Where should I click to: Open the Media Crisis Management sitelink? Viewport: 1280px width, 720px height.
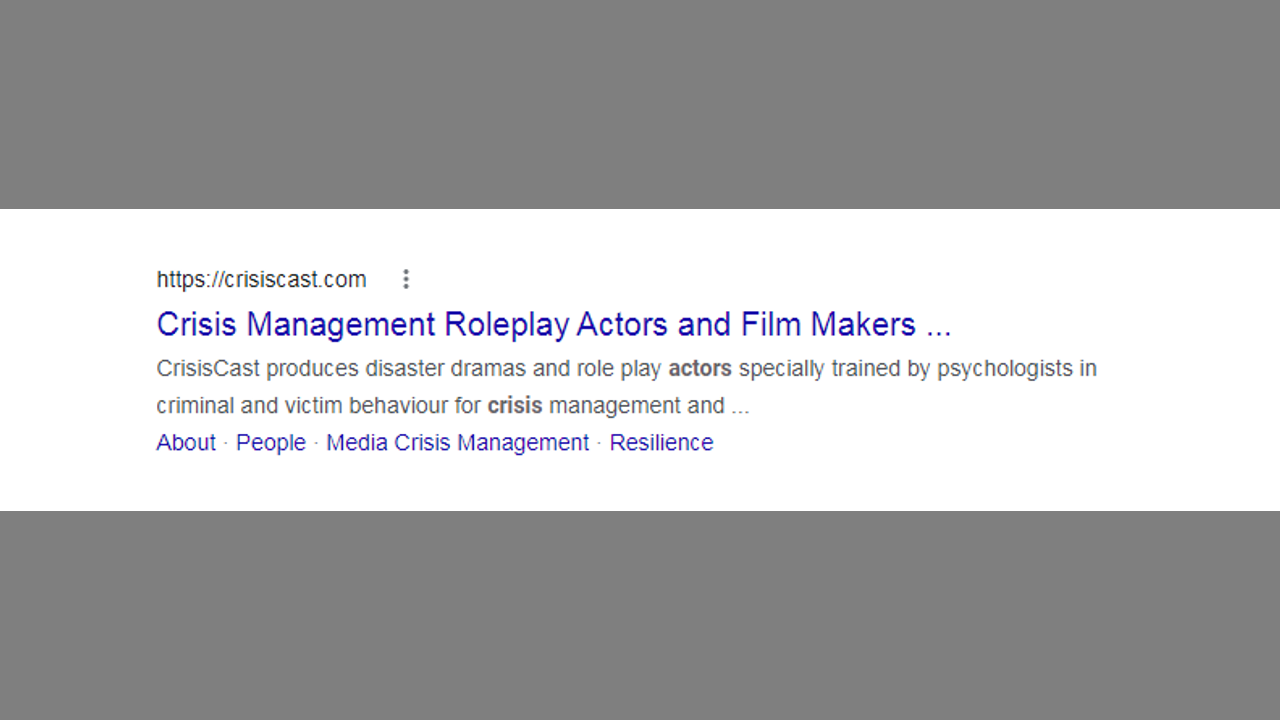click(457, 443)
